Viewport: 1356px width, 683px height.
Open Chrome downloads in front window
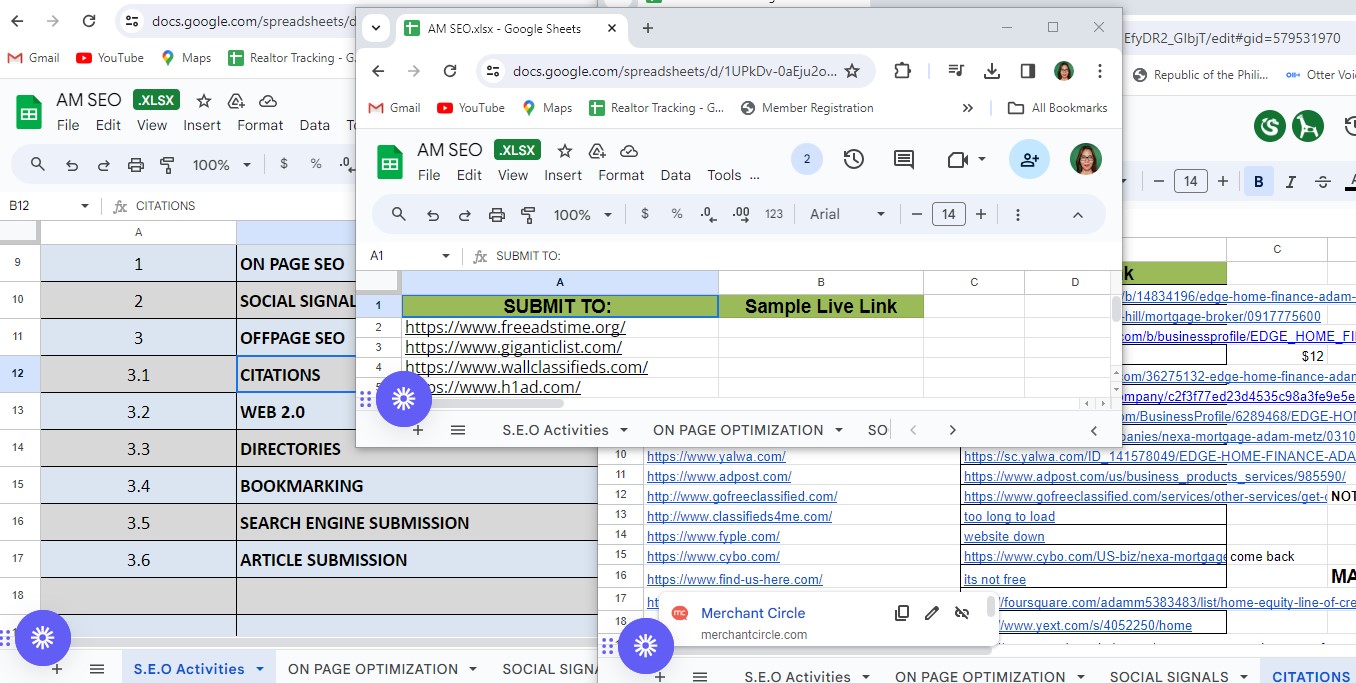pyautogui.click(x=992, y=71)
